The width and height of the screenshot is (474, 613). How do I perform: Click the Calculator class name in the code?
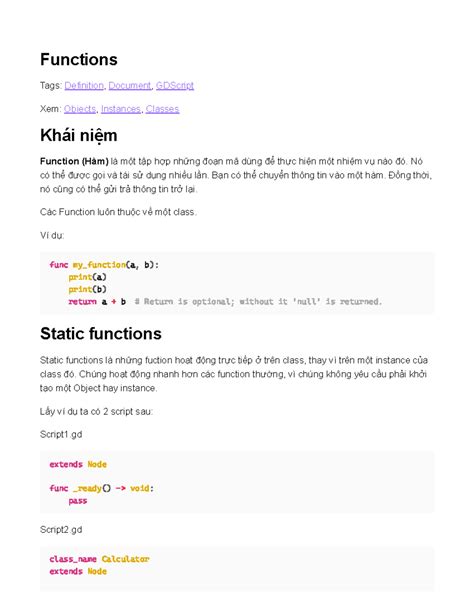point(126,559)
